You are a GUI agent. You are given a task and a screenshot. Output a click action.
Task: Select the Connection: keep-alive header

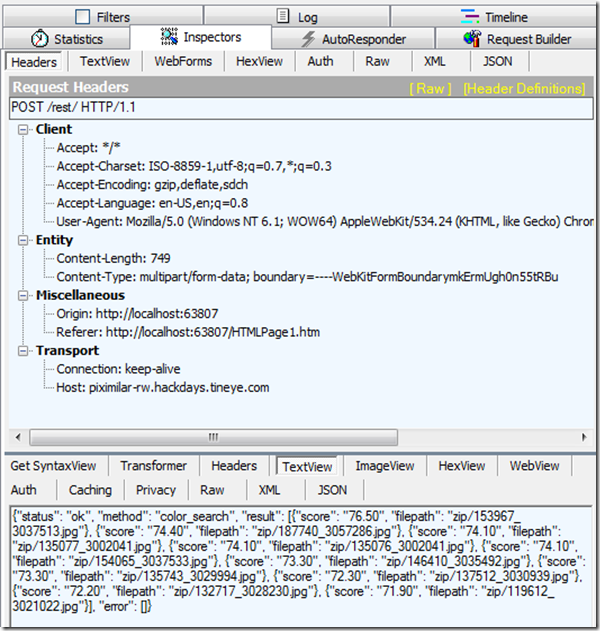(x=118, y=369)
